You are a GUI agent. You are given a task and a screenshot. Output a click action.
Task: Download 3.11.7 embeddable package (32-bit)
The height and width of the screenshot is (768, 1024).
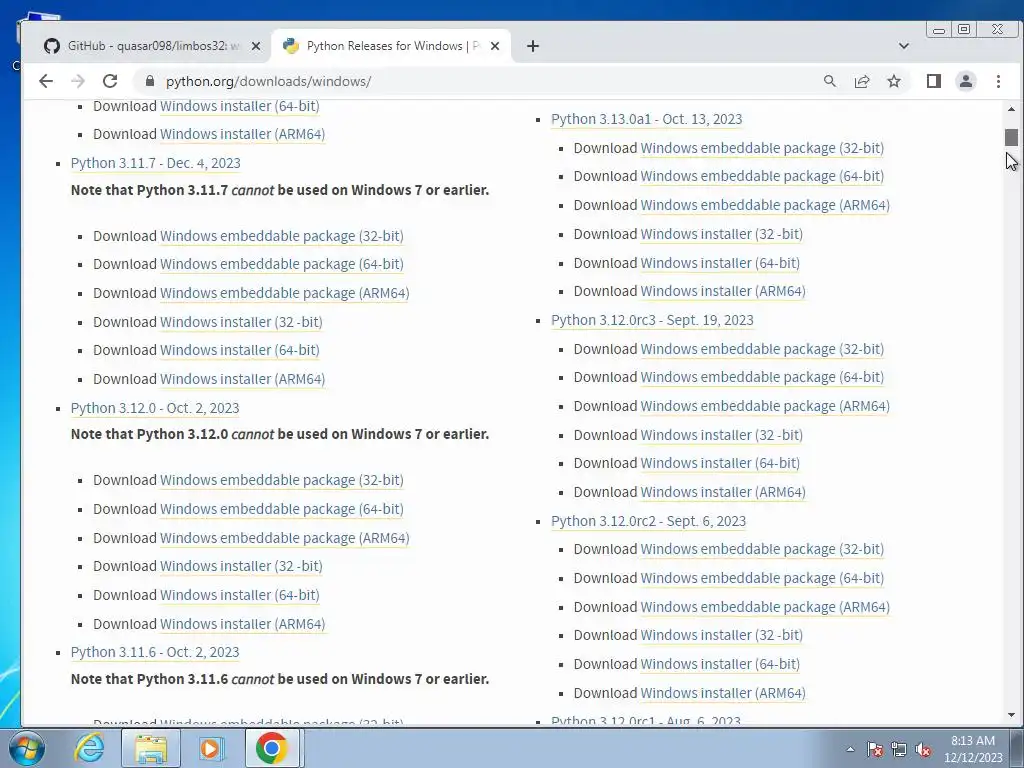coord(281,236)
